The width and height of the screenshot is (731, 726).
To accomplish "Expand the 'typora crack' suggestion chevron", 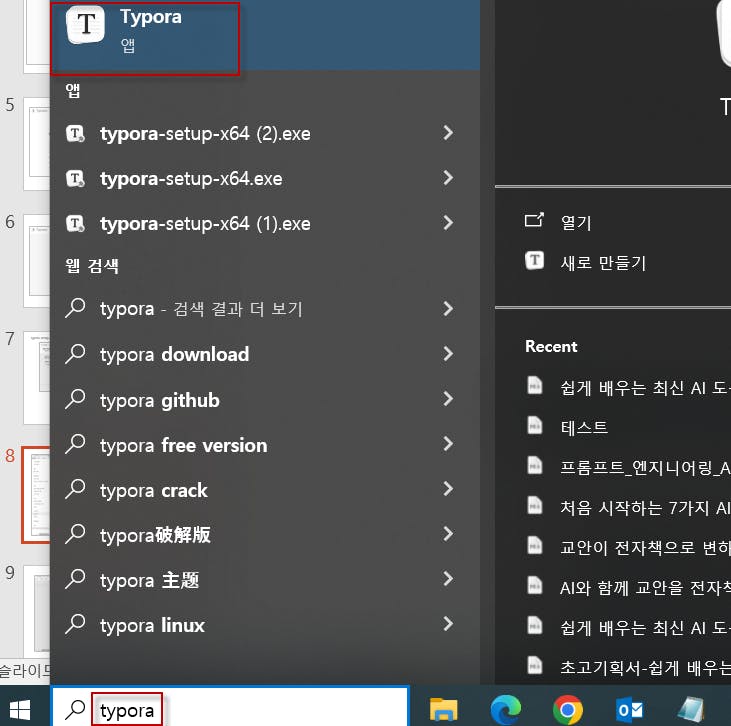I will pyautogui.click(x=448, y=489).
